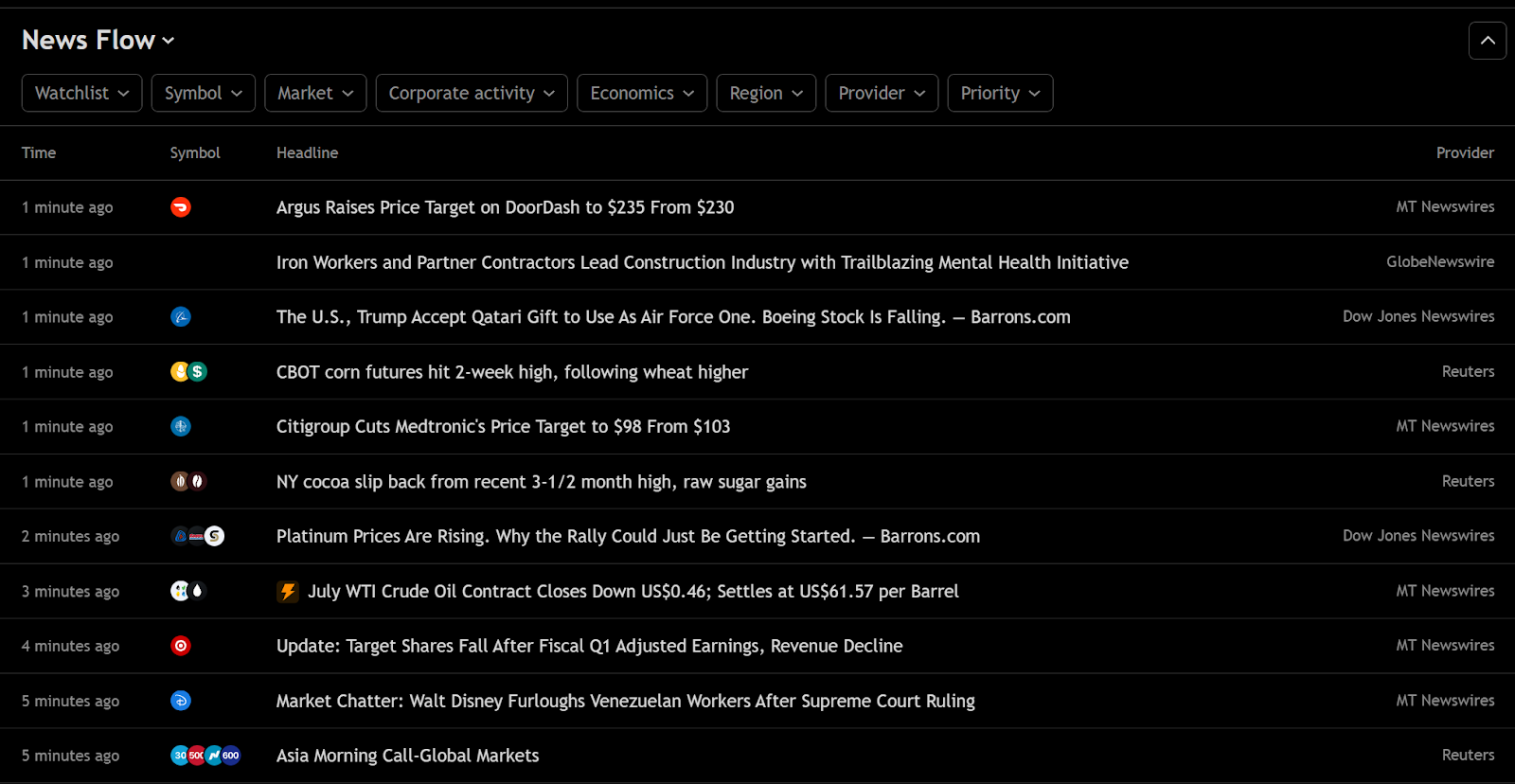Click the corn futures symbol icons

(x=188, y=372)
